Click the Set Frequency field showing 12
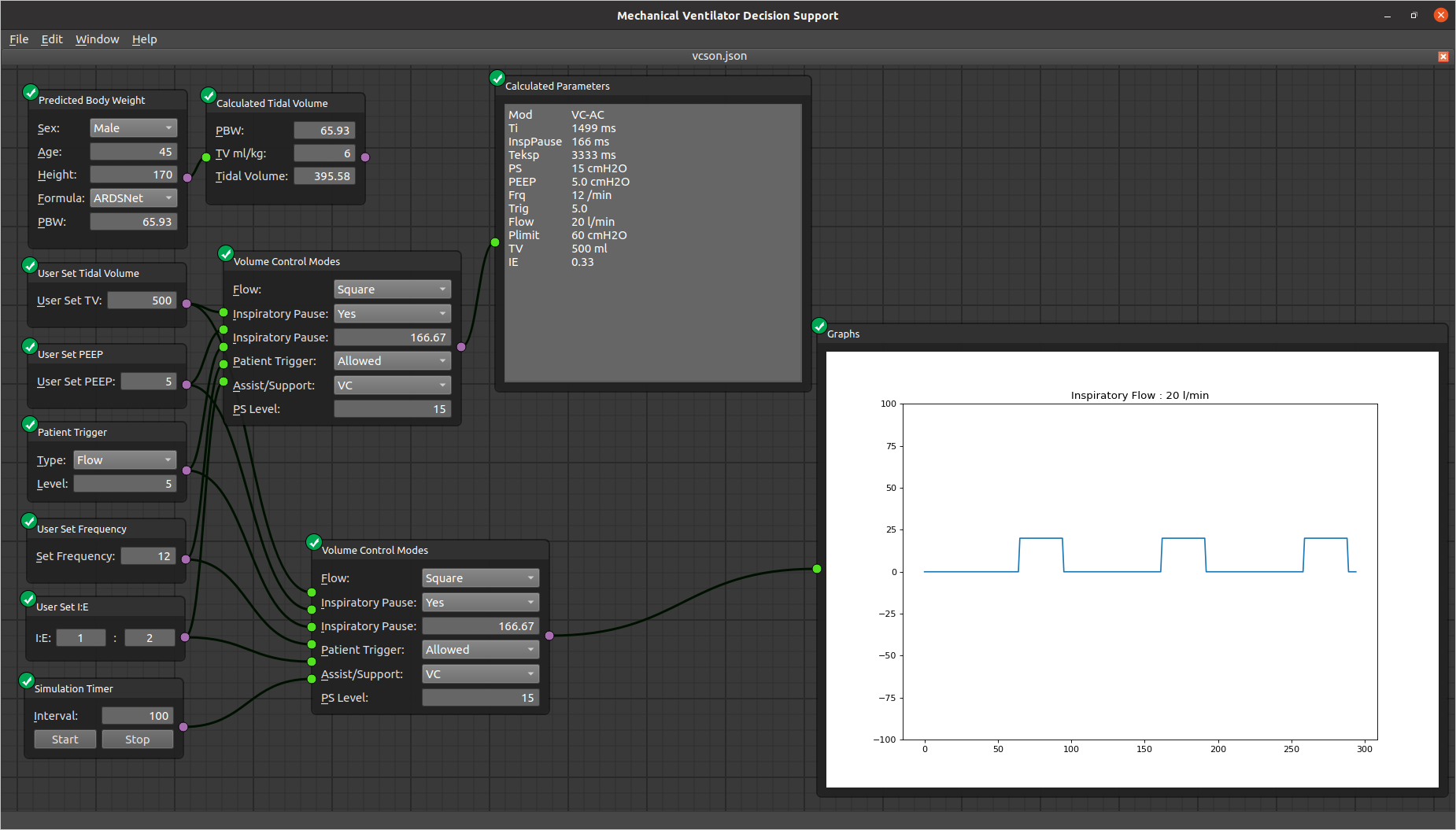This screenshot has height=830, width=1456. pos(147,556)
